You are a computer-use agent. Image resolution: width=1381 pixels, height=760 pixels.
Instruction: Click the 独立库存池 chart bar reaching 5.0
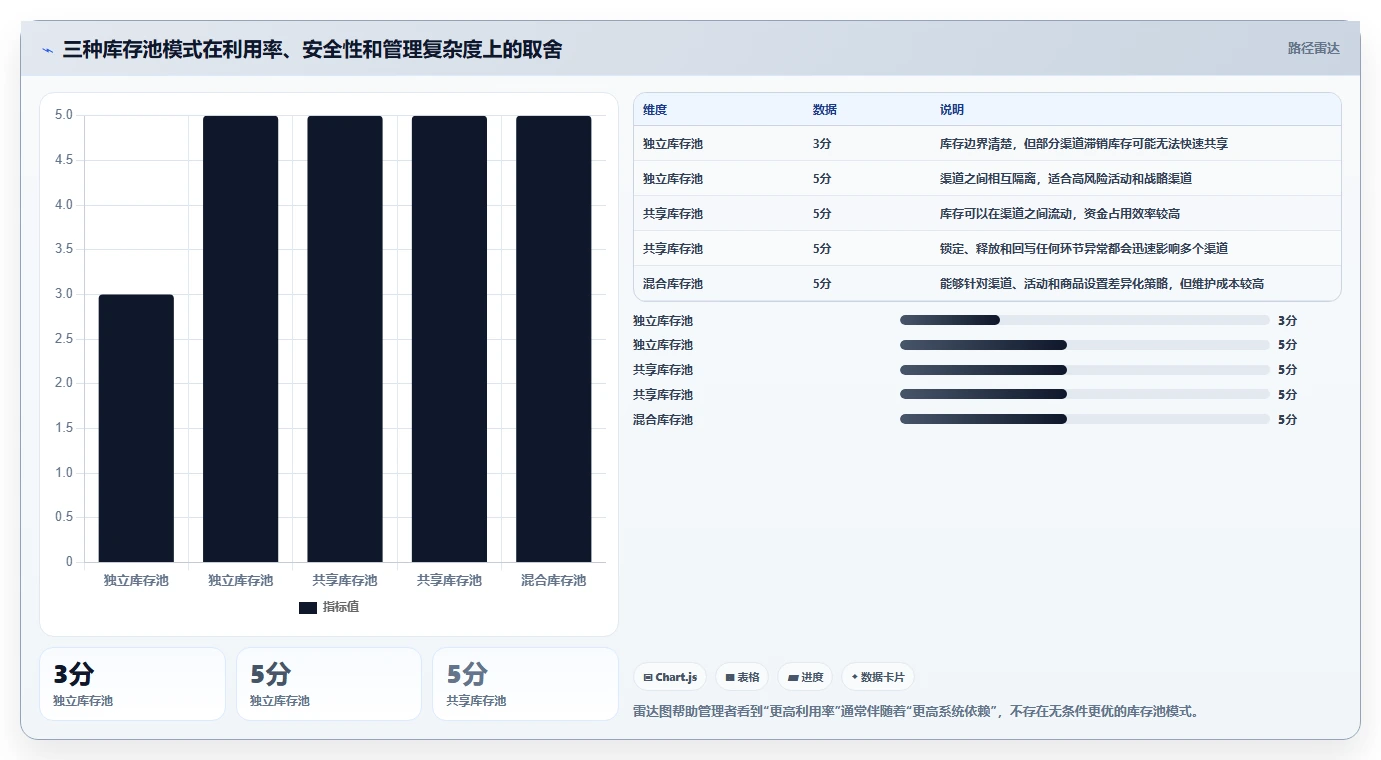[240, 339]
